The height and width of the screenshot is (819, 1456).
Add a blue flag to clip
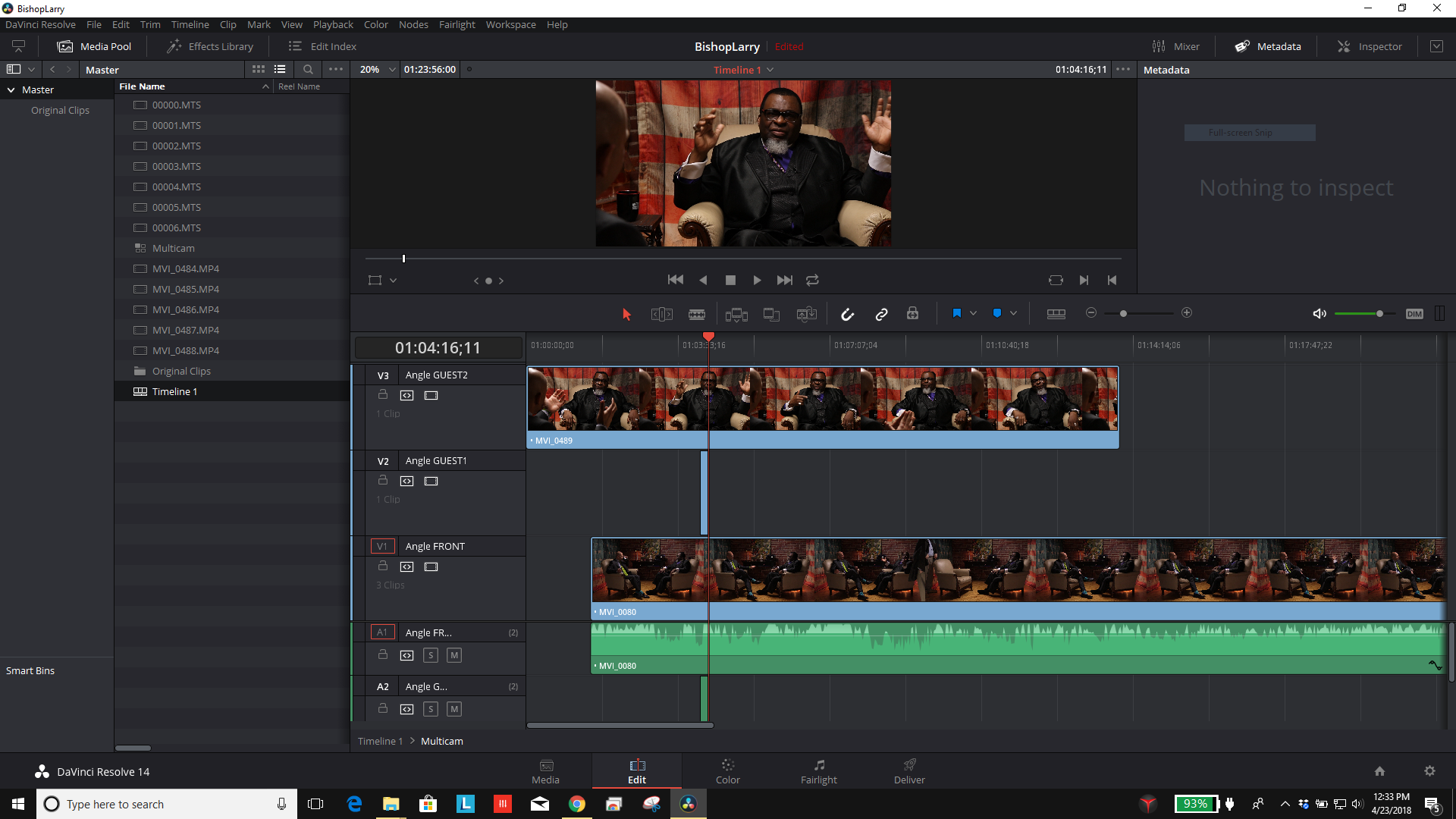coord(957,313)
